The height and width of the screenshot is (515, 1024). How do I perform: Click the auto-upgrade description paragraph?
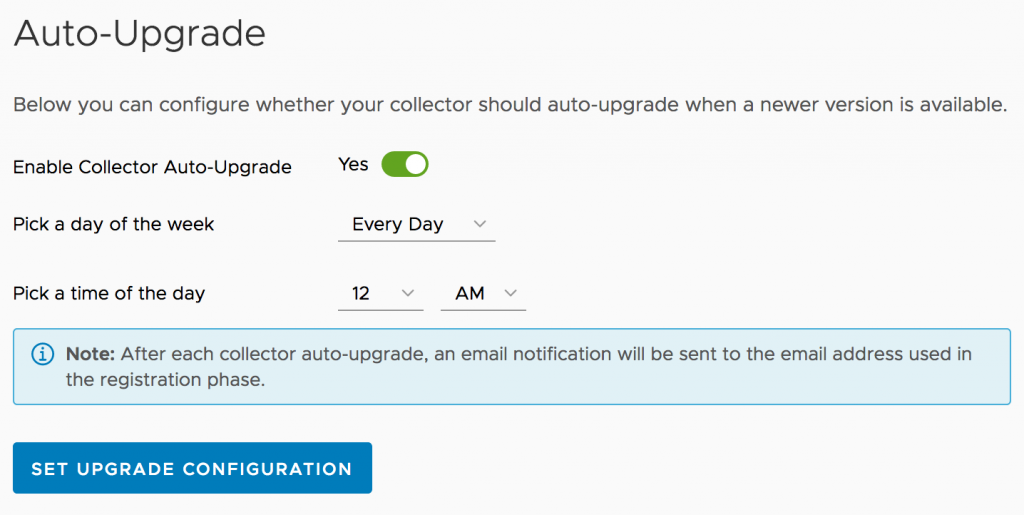pos(509,105)
